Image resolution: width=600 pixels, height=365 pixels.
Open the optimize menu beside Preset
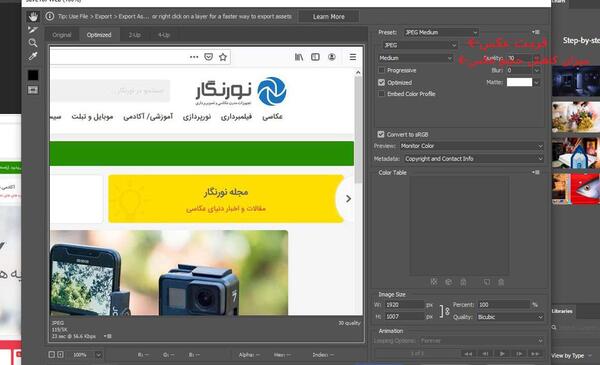point(536,32)
